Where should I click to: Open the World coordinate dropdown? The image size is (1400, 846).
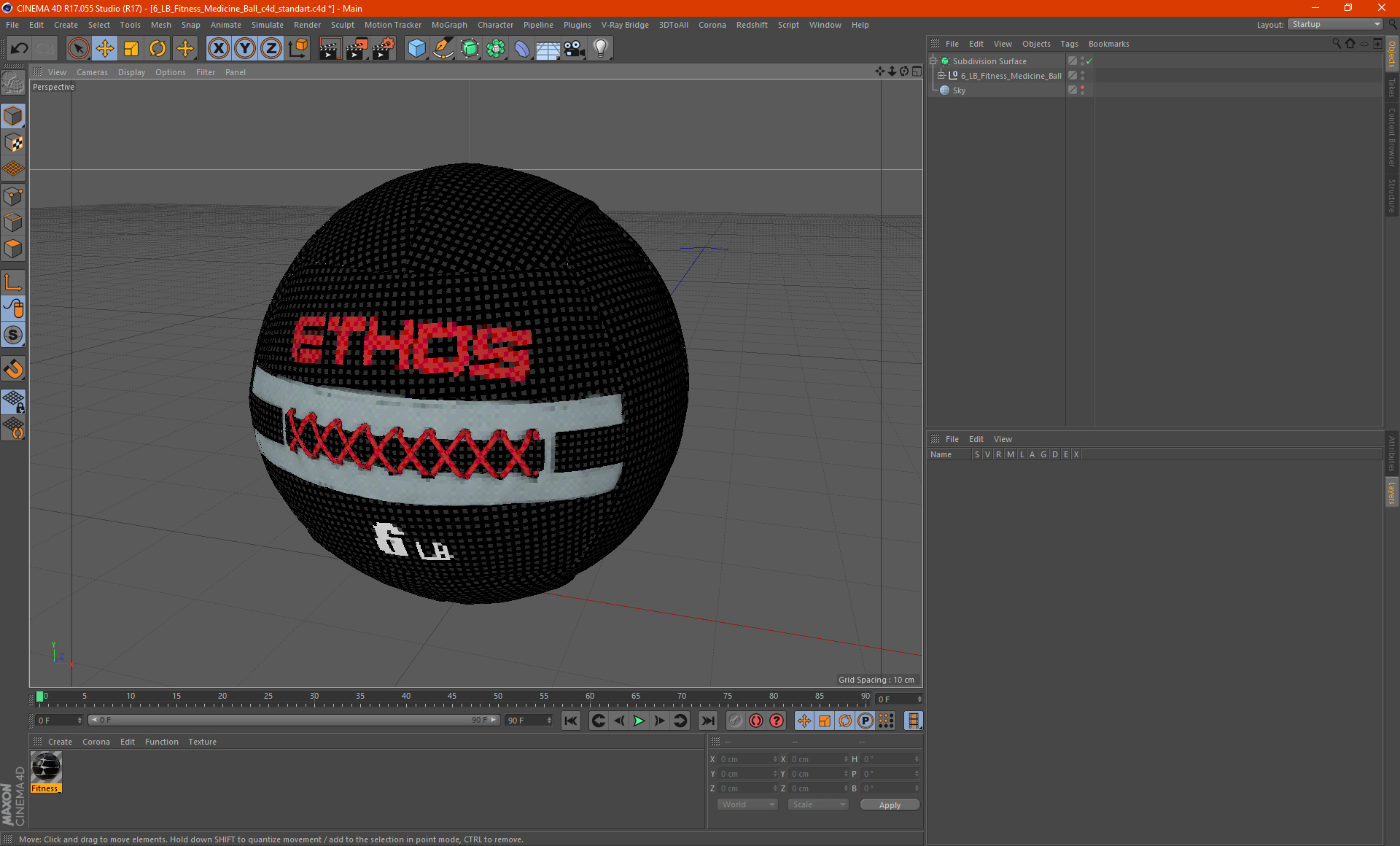pyautogui.click(x=747, y=804)
